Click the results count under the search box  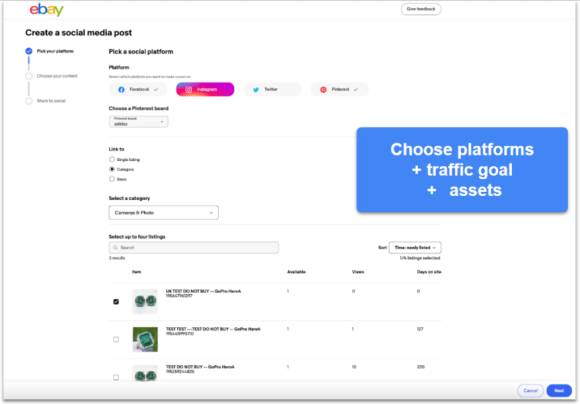point(117,258)
